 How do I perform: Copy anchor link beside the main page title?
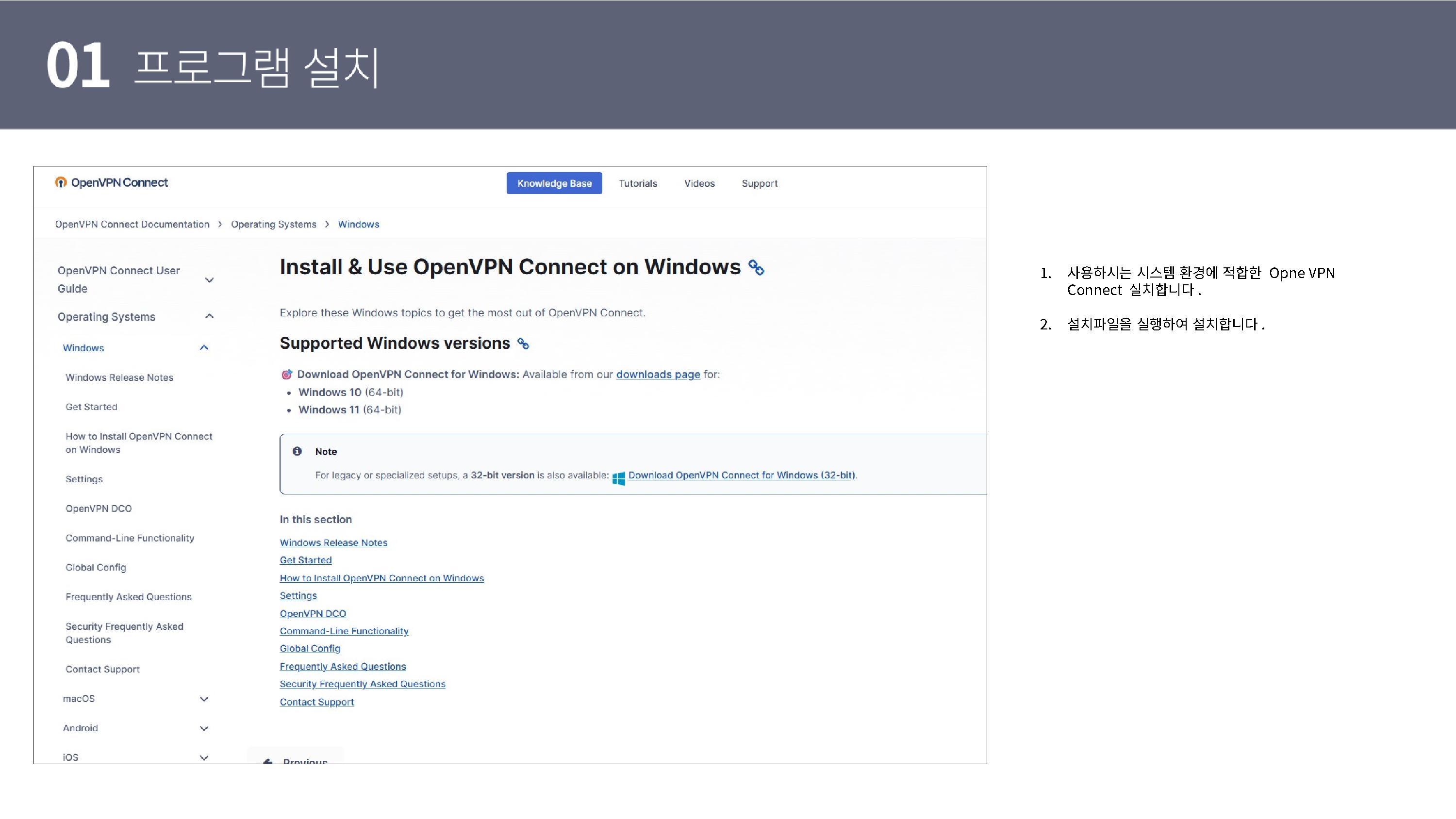(x=756, y=267)
